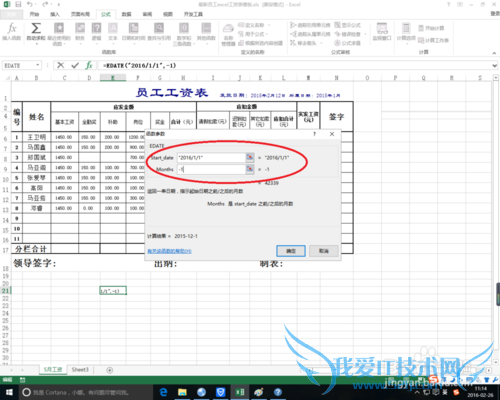The image size is (500, 400).
Task: Select the 5月工资 worksheet tab
Action: tap(53, 370)
